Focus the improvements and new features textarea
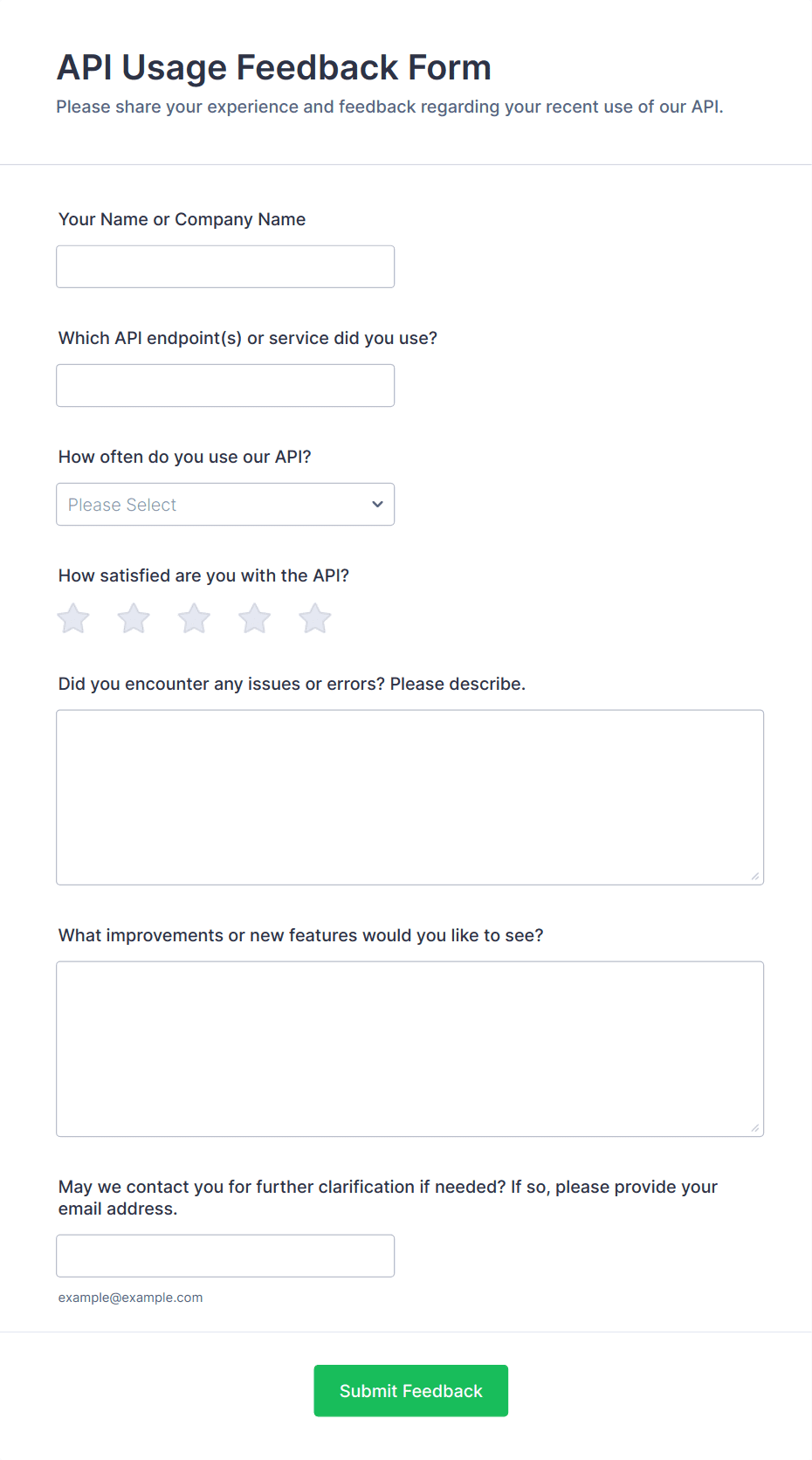This screenshot has width=812, height=1460. 409,1049
